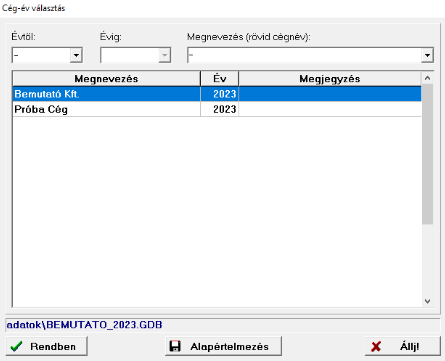Click the adatok\BEMUTATO_2023.GDB path text
The height and width of the screenshot is (361, 445).
click(x=84, y=325)
